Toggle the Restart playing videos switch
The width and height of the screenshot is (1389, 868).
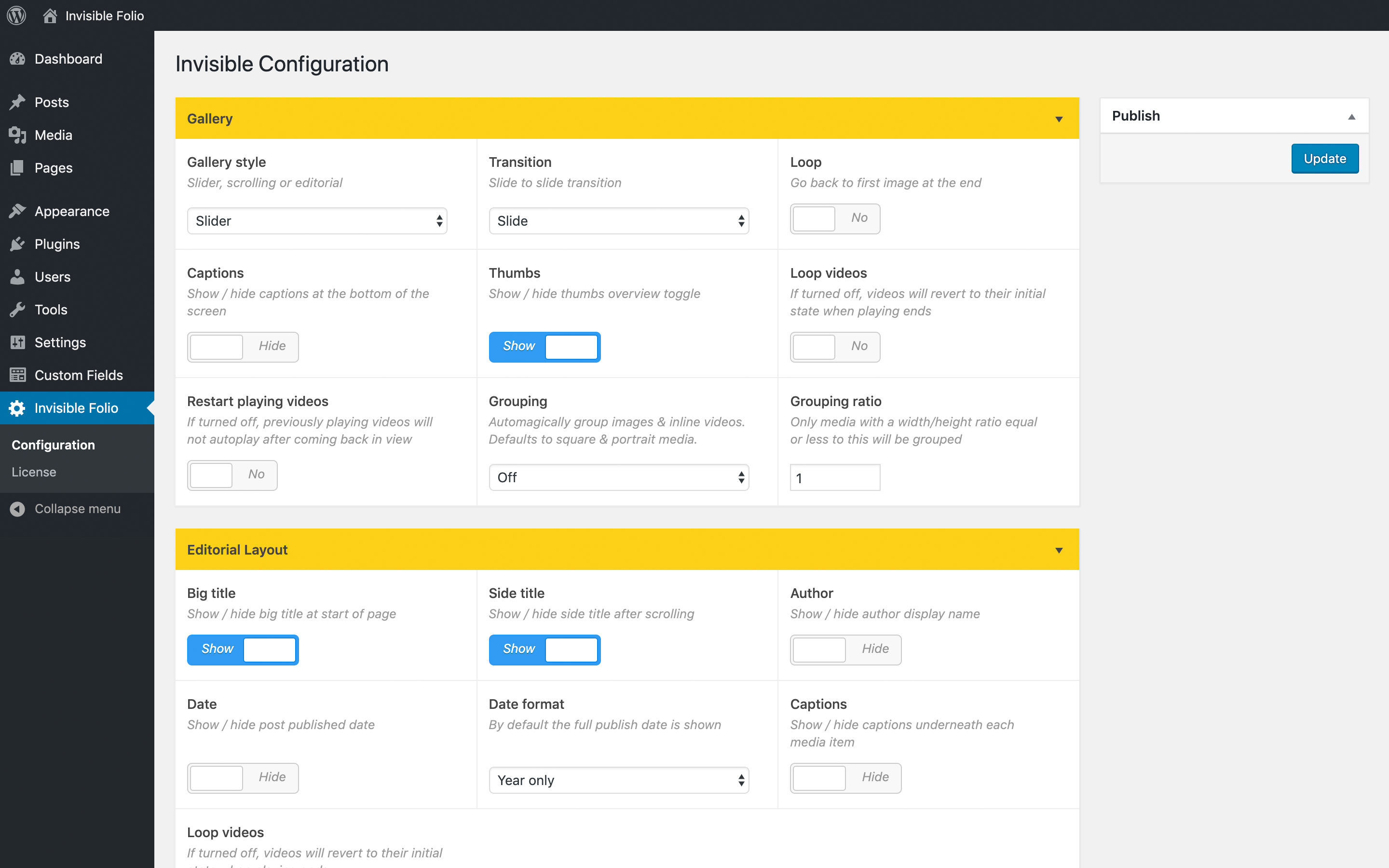[232, 475]
